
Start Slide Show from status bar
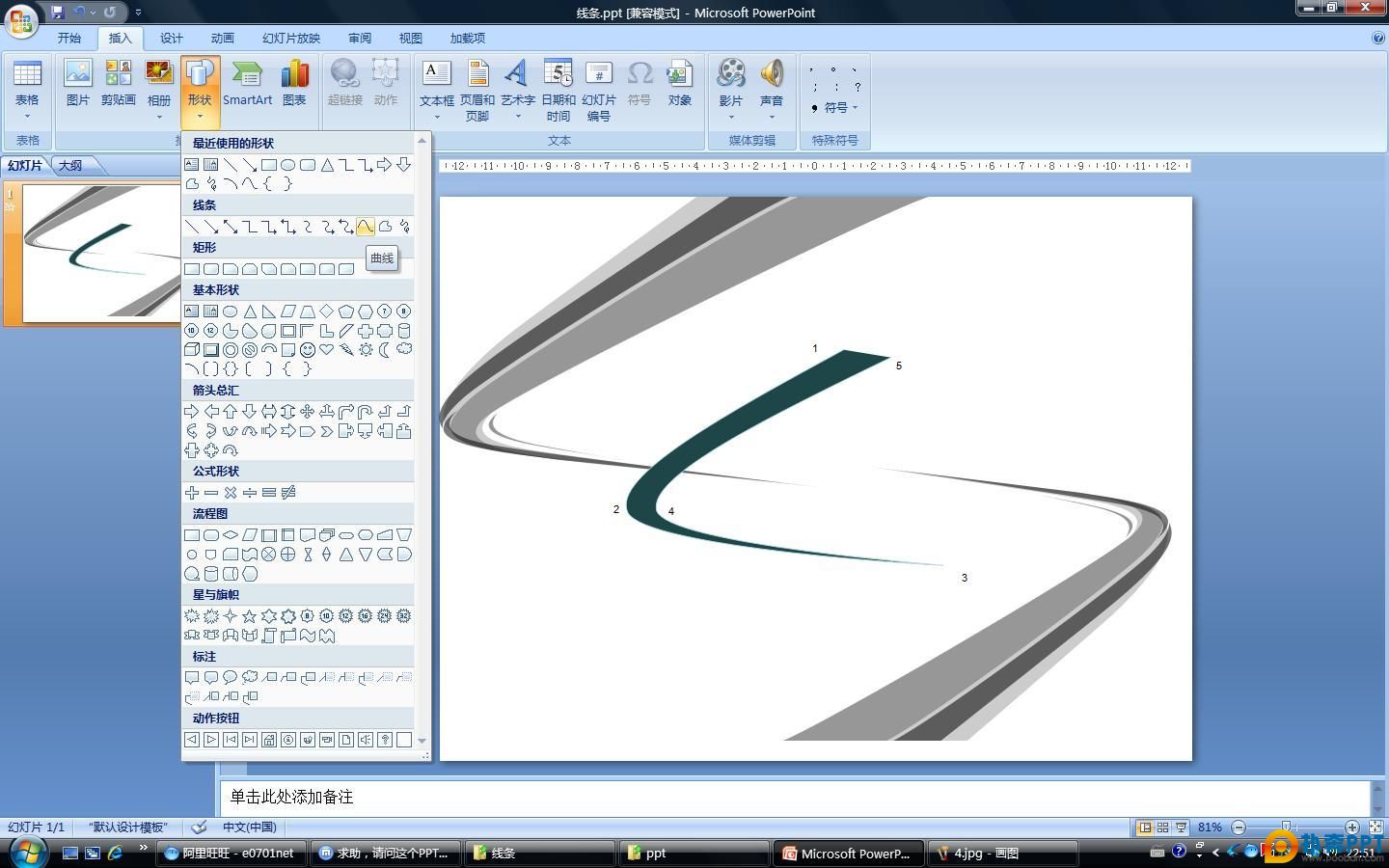1181,827
